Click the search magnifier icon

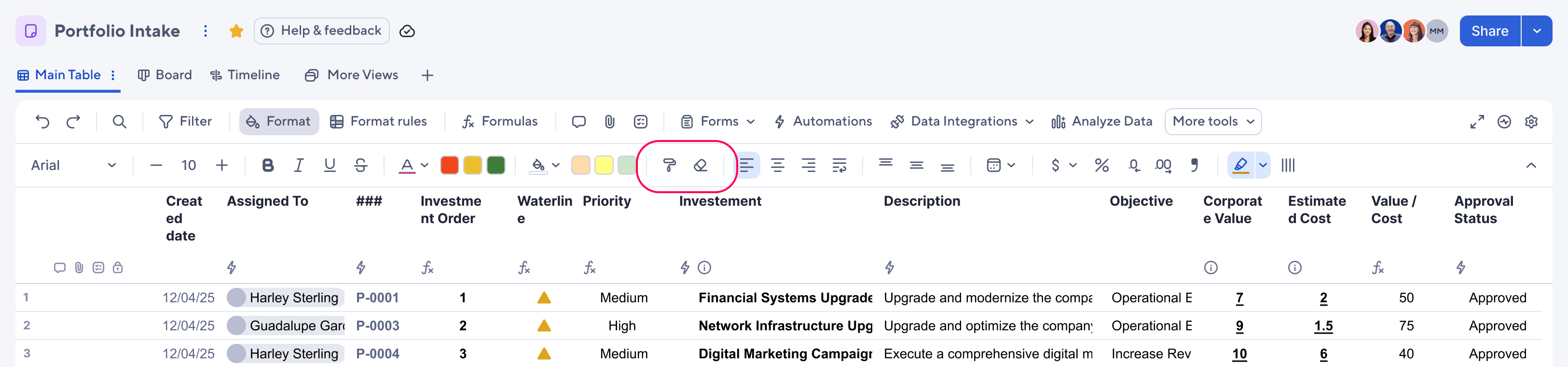[x=119, y=121]
